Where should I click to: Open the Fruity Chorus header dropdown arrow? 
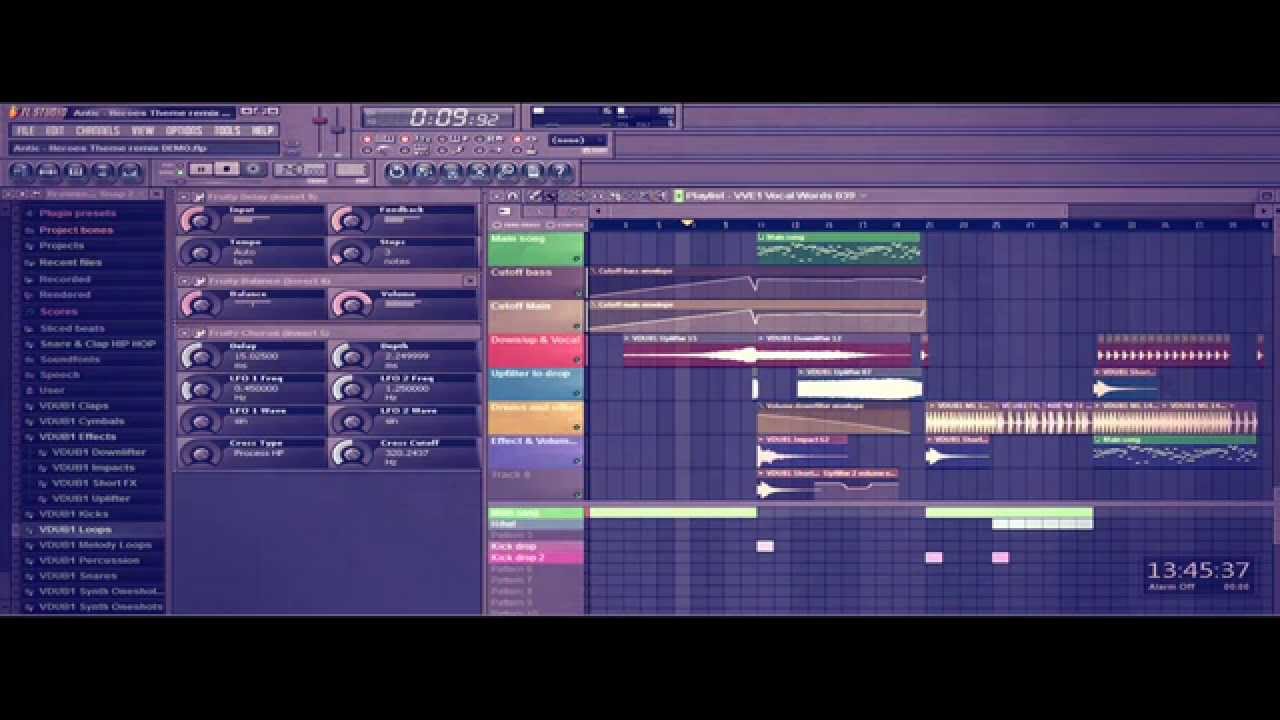(x=184, y=333)
